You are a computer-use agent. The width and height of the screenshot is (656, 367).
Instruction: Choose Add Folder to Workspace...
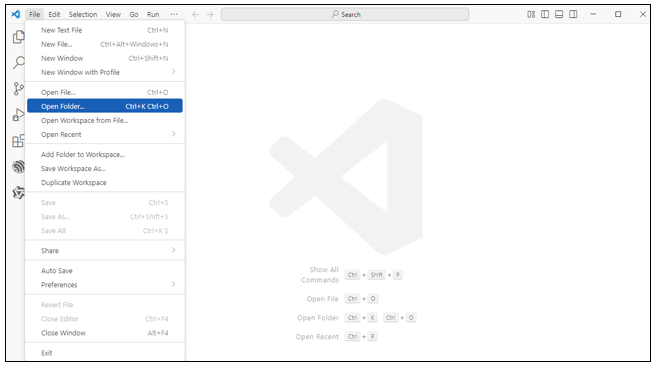click(105, 154)
